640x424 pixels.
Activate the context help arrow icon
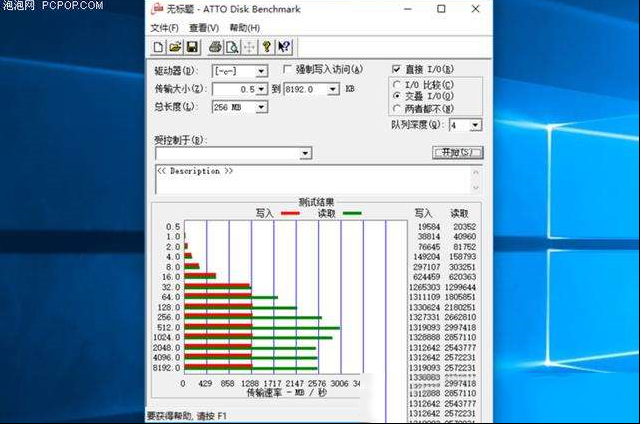pos(284,47)
